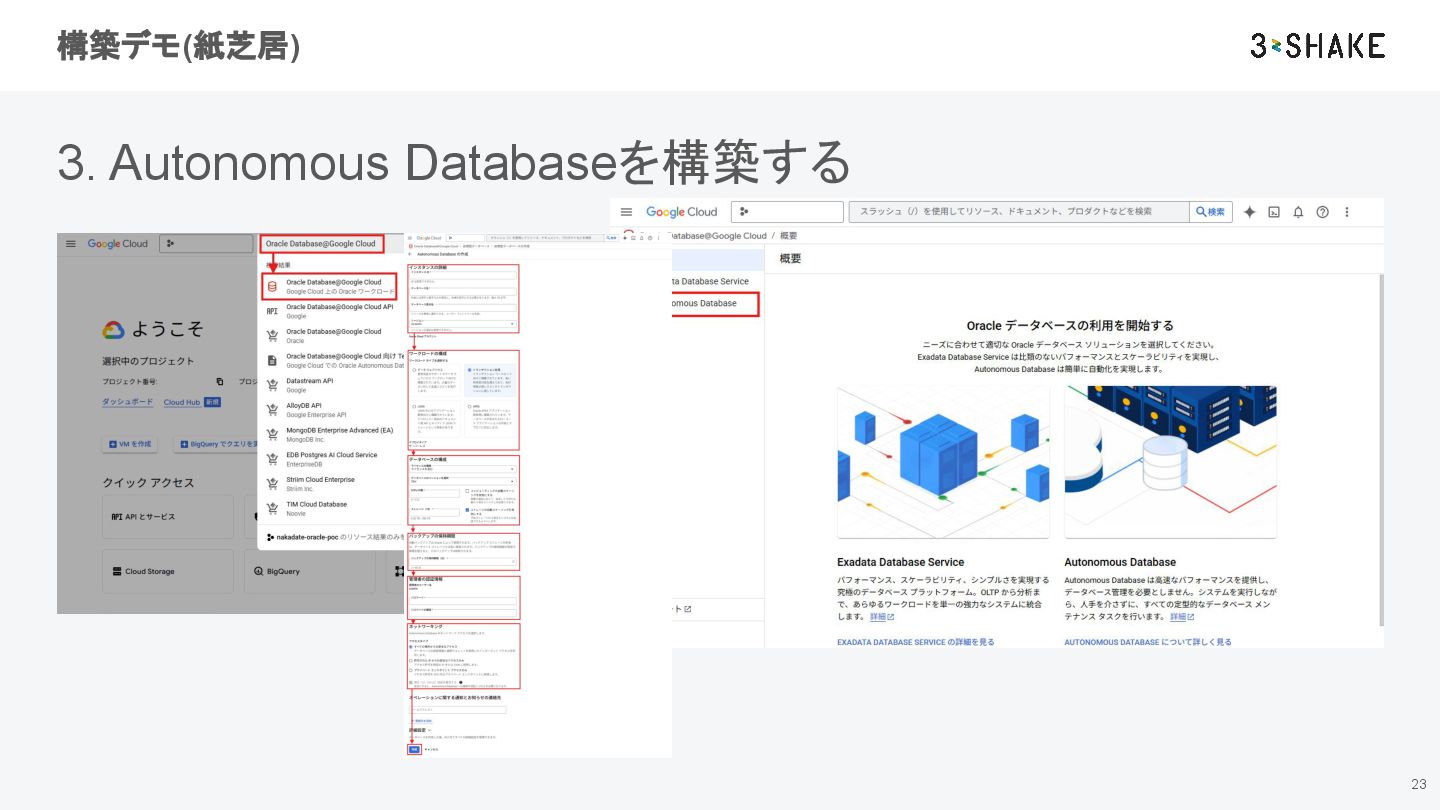Viewport: 1440px width, 810px height.
Task: Select Exadata Database Service in left navigation
Action: pos(711,281)
